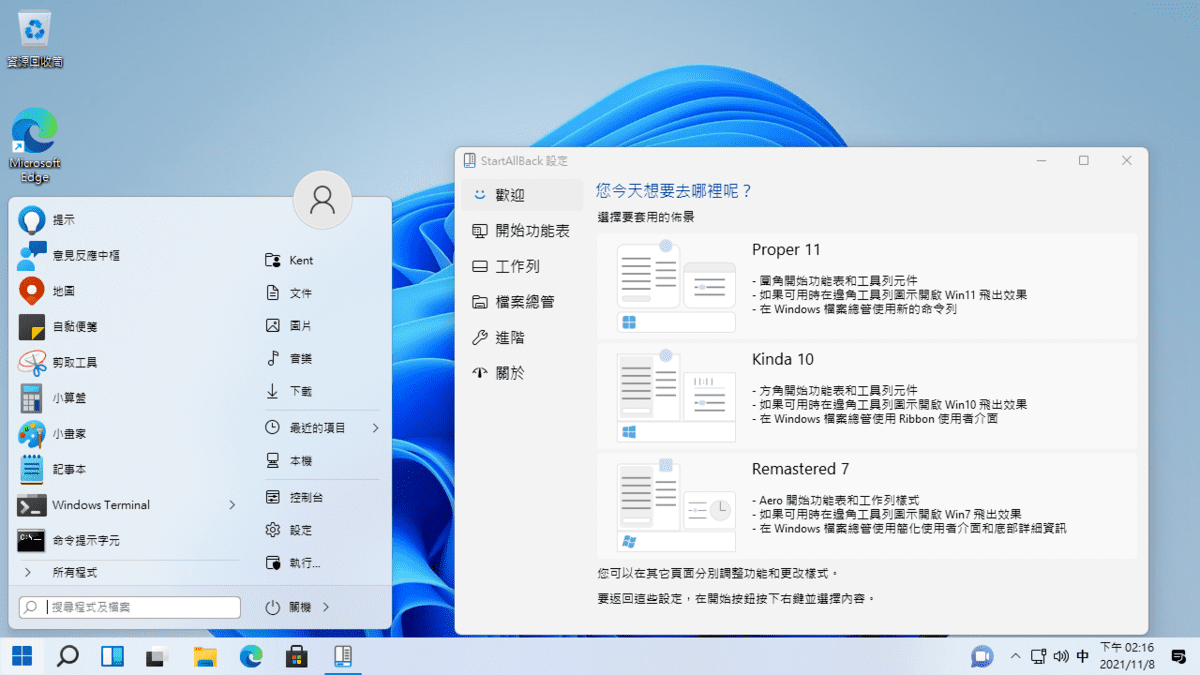Screen dimensions: 1200x675
Task: Open the 關機 shutdown options arrow
Action: [327, 607]
